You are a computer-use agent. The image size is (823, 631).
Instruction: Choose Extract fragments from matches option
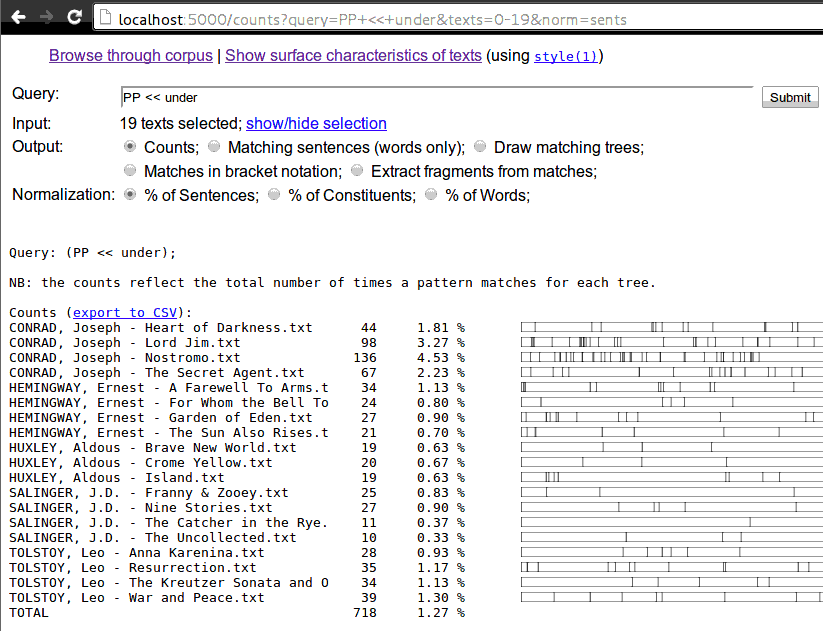pyautogui.click(x=357, y=171)
